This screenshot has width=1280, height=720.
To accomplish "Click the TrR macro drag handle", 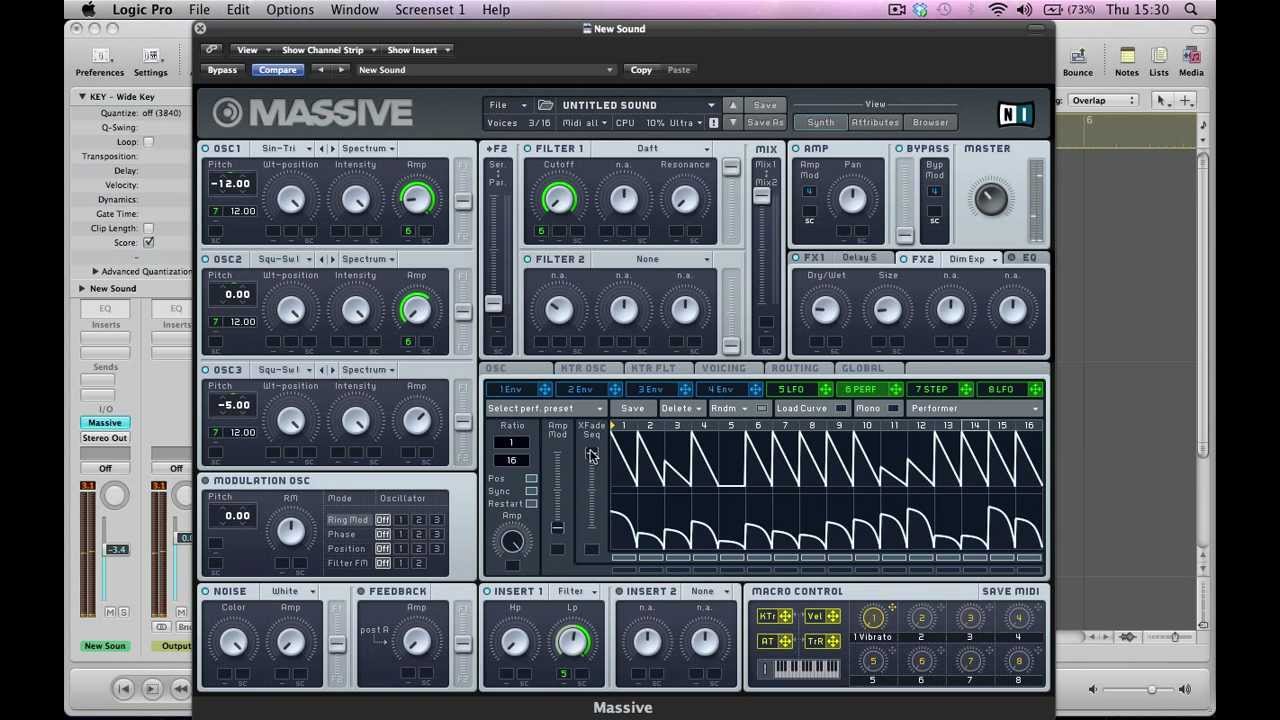I will [x=832, y=641].
